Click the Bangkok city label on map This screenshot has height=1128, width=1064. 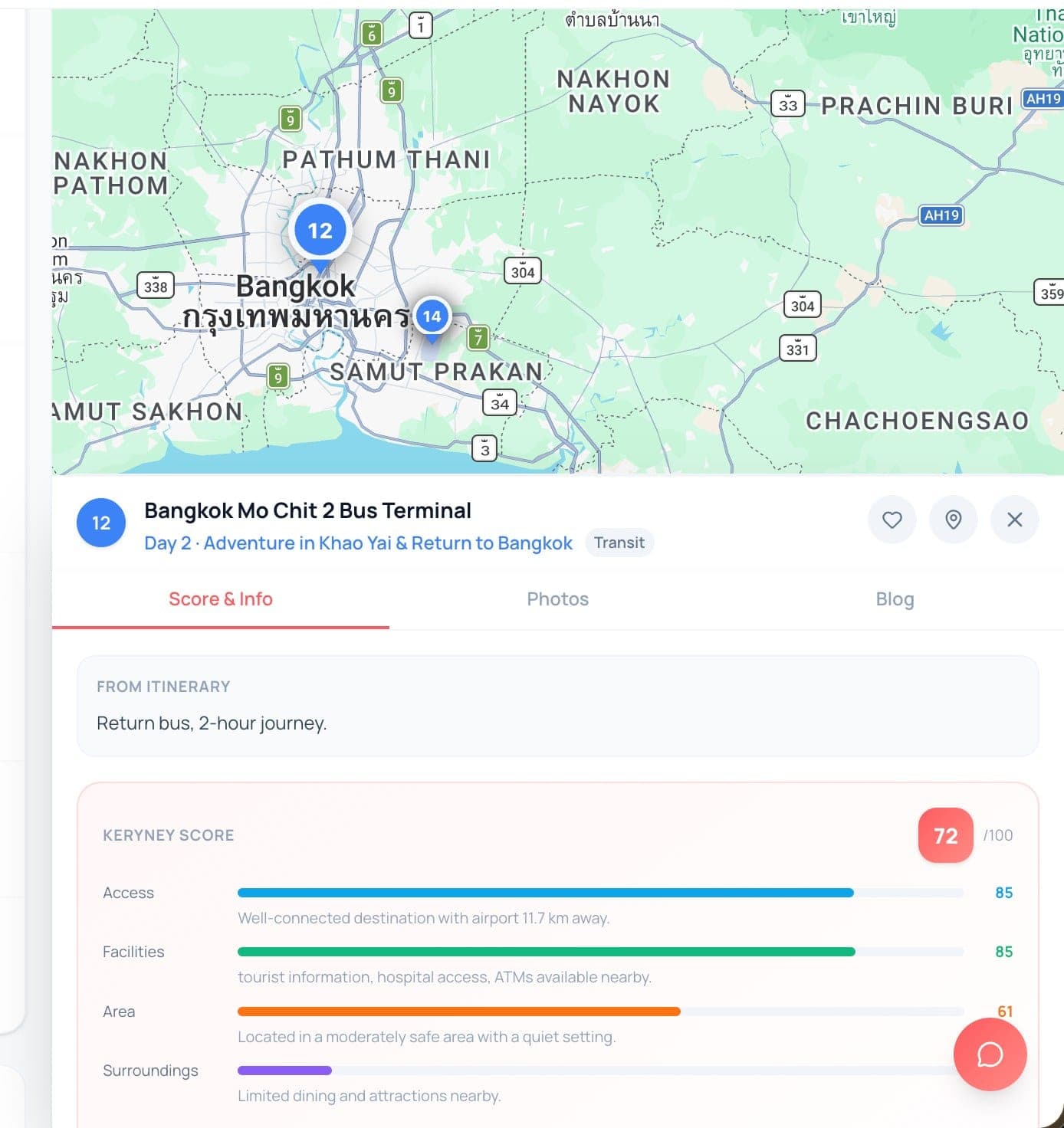point(295,286)
